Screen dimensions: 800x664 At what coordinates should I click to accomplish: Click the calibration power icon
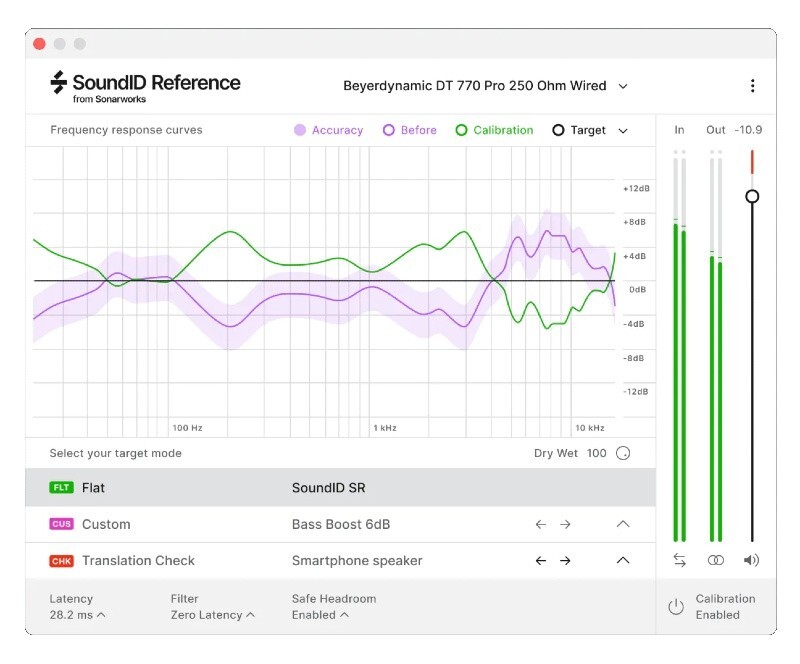[x=677, y=606]
